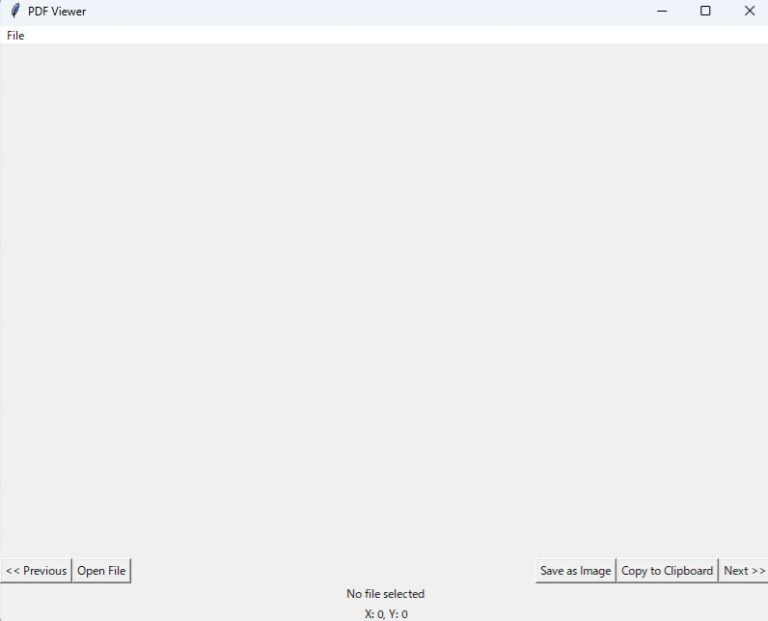Image resolution: width=768 pixels, height=621 pixels.
Task: Click the feather app icon in title bar
Action: (x=14, y=11)
